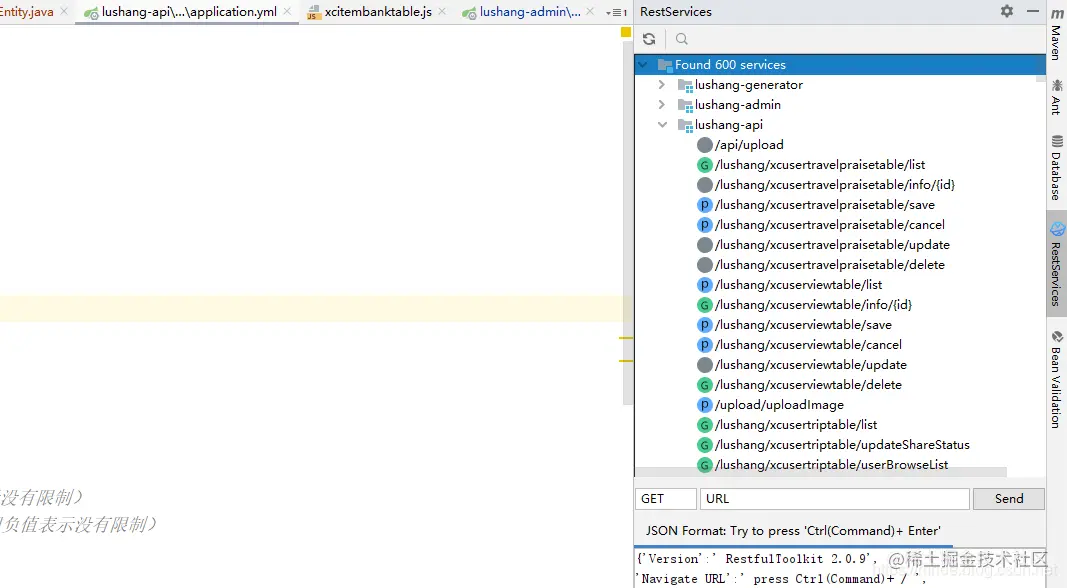
Task: Open the Maven tool window
Action: coord(1057,34)
